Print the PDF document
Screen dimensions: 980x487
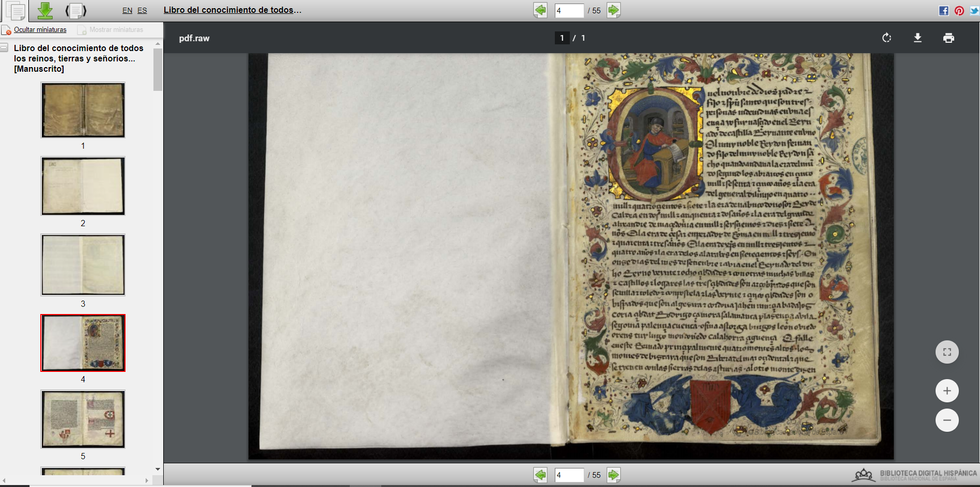coord(949,38)
